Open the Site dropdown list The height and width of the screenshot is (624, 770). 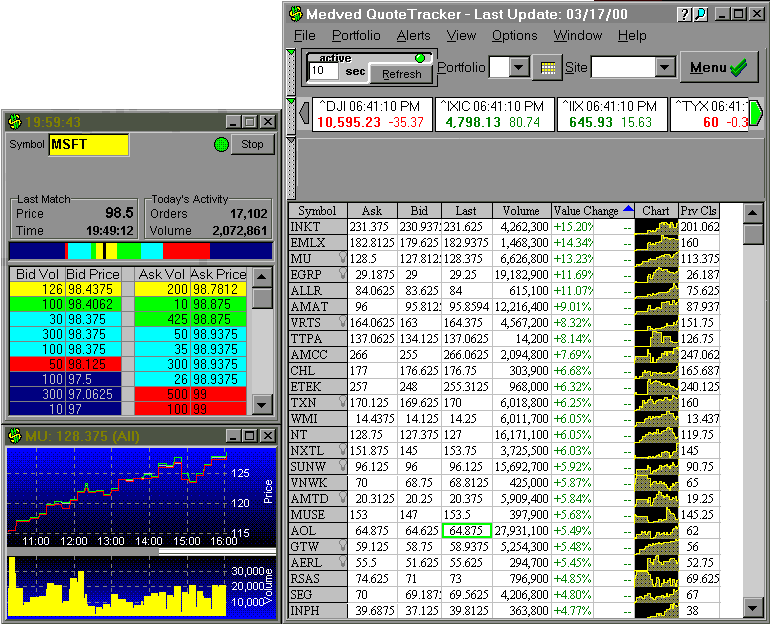[x=666, y=68]
